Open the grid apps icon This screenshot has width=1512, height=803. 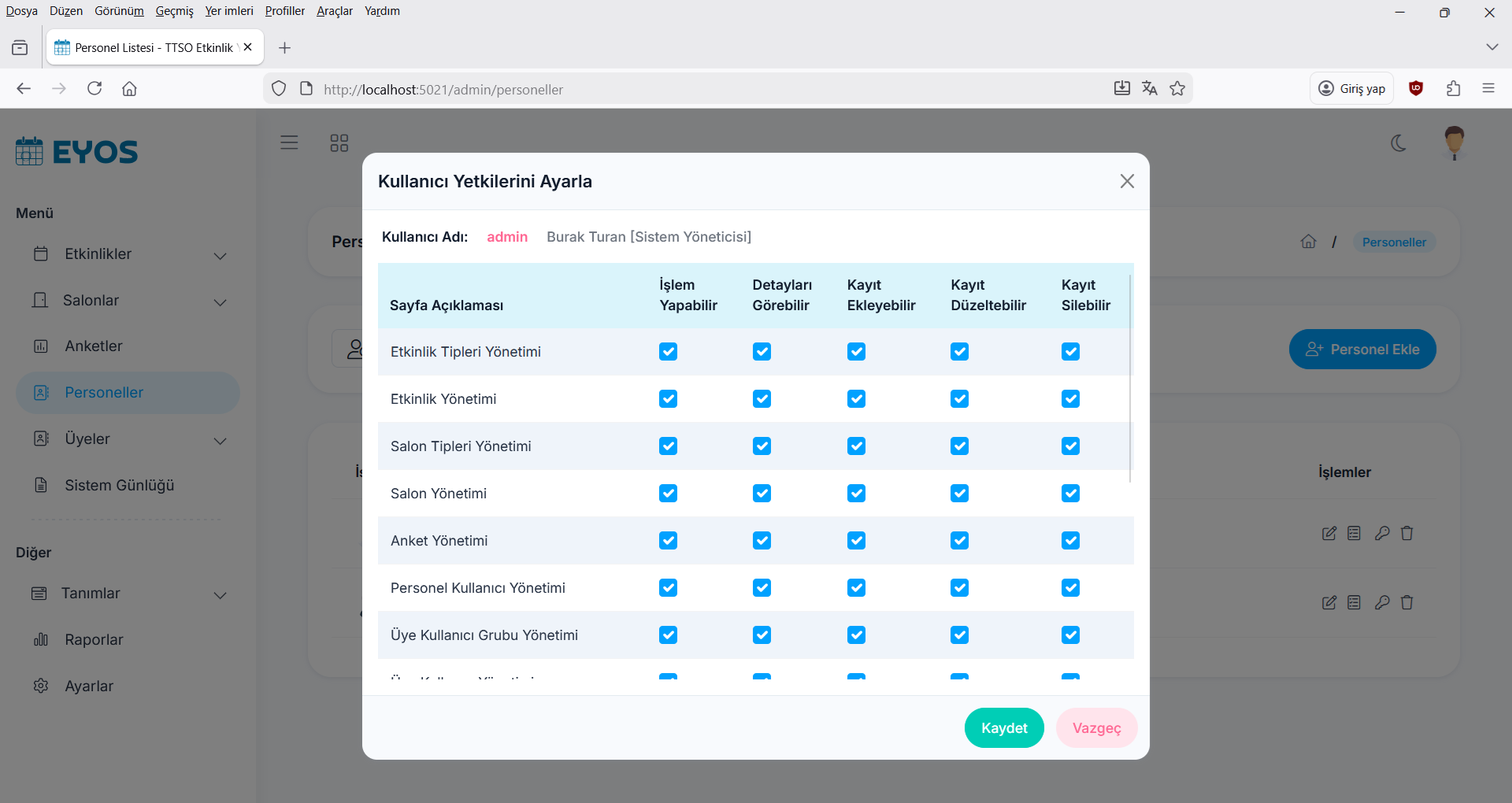[x=339, y=142]
